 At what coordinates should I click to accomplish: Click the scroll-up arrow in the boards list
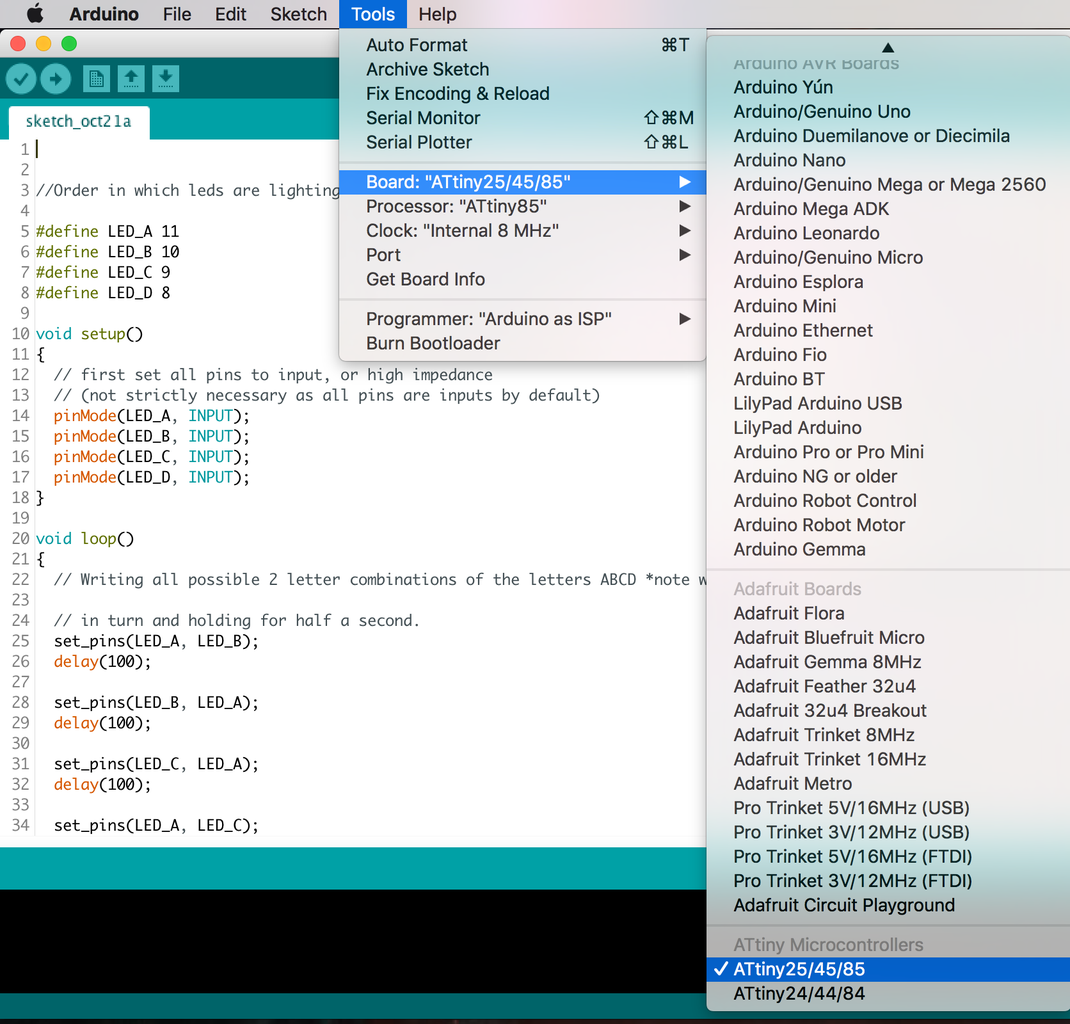888,46
